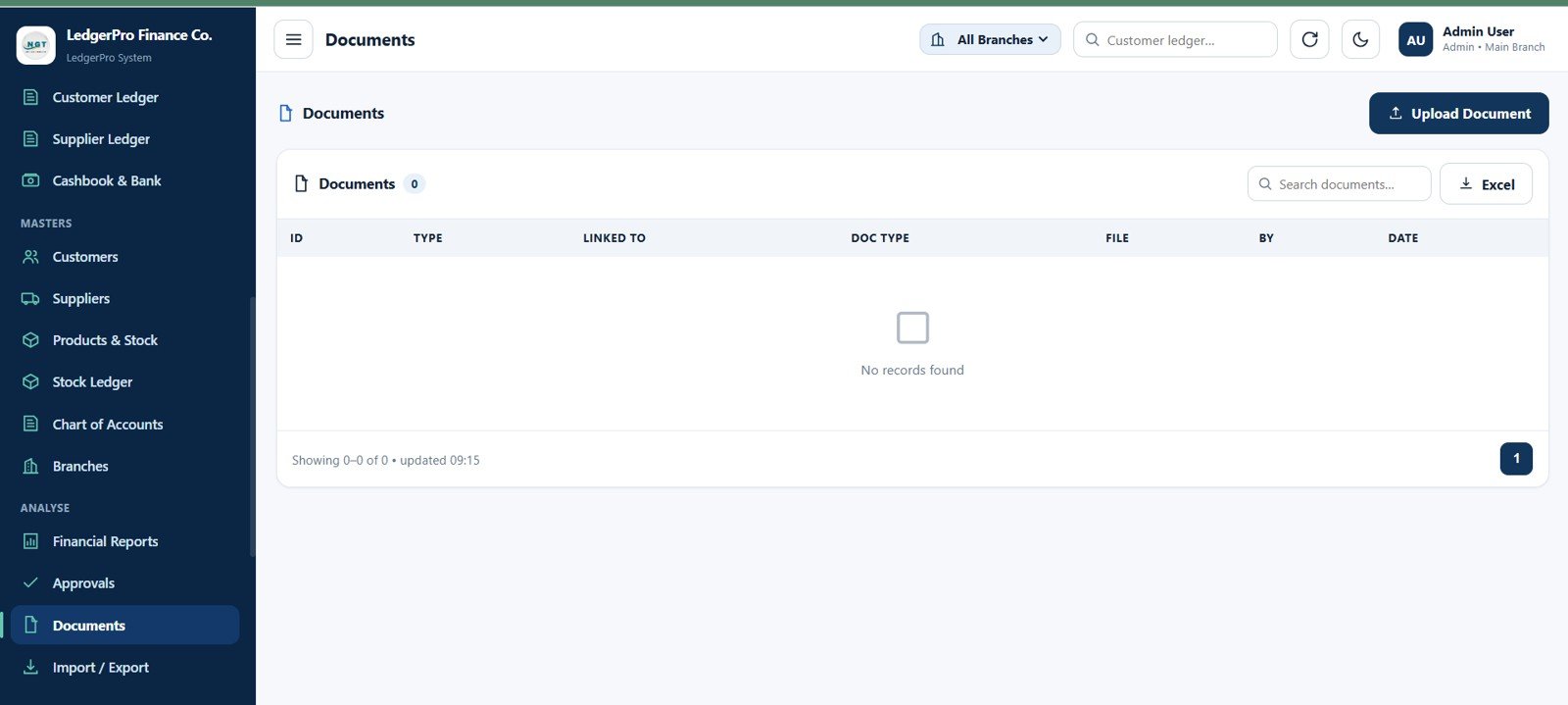
Task: Click the Customer Ledger sidebar icon
Action: point(30,97)
